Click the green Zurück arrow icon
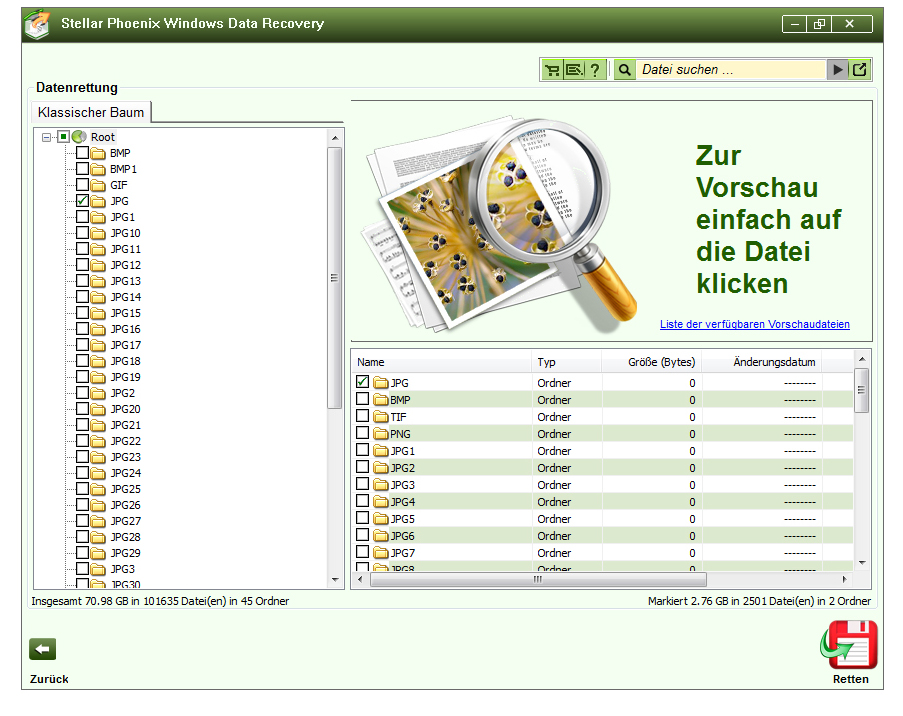This screenshot has width=903, height=716. click(x=43, y=649)
